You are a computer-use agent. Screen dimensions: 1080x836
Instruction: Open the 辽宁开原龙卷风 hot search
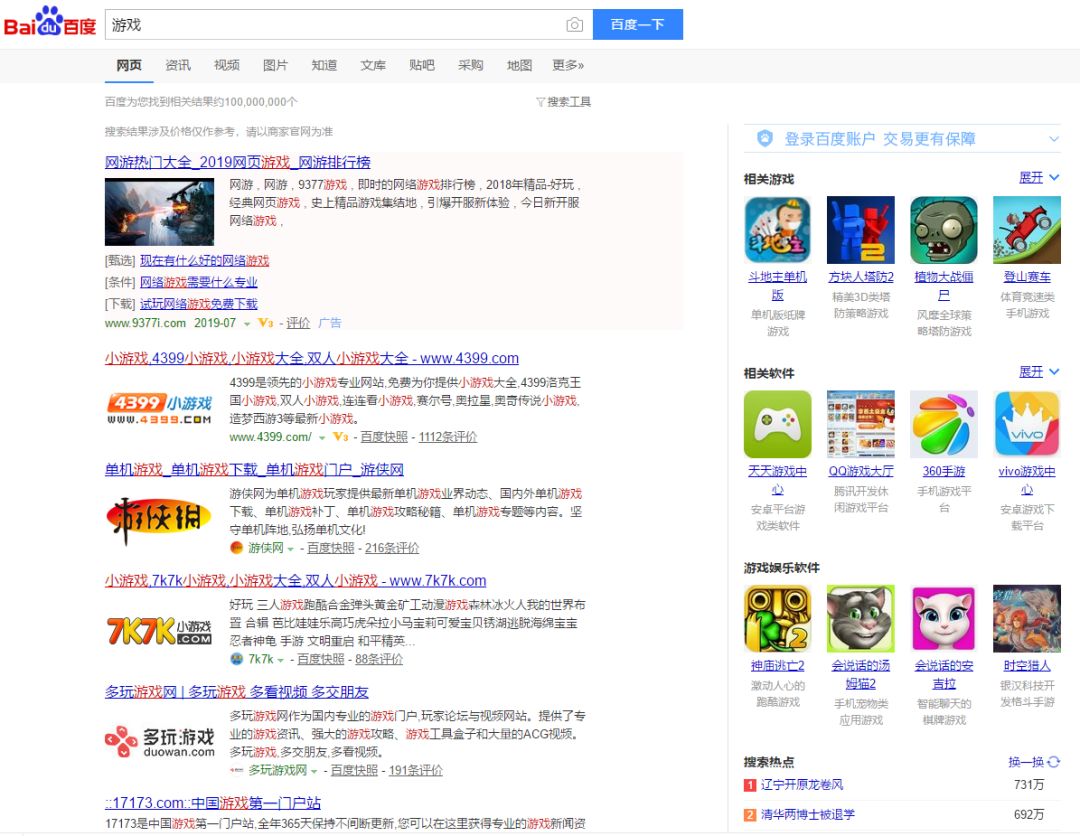[802, 784]
